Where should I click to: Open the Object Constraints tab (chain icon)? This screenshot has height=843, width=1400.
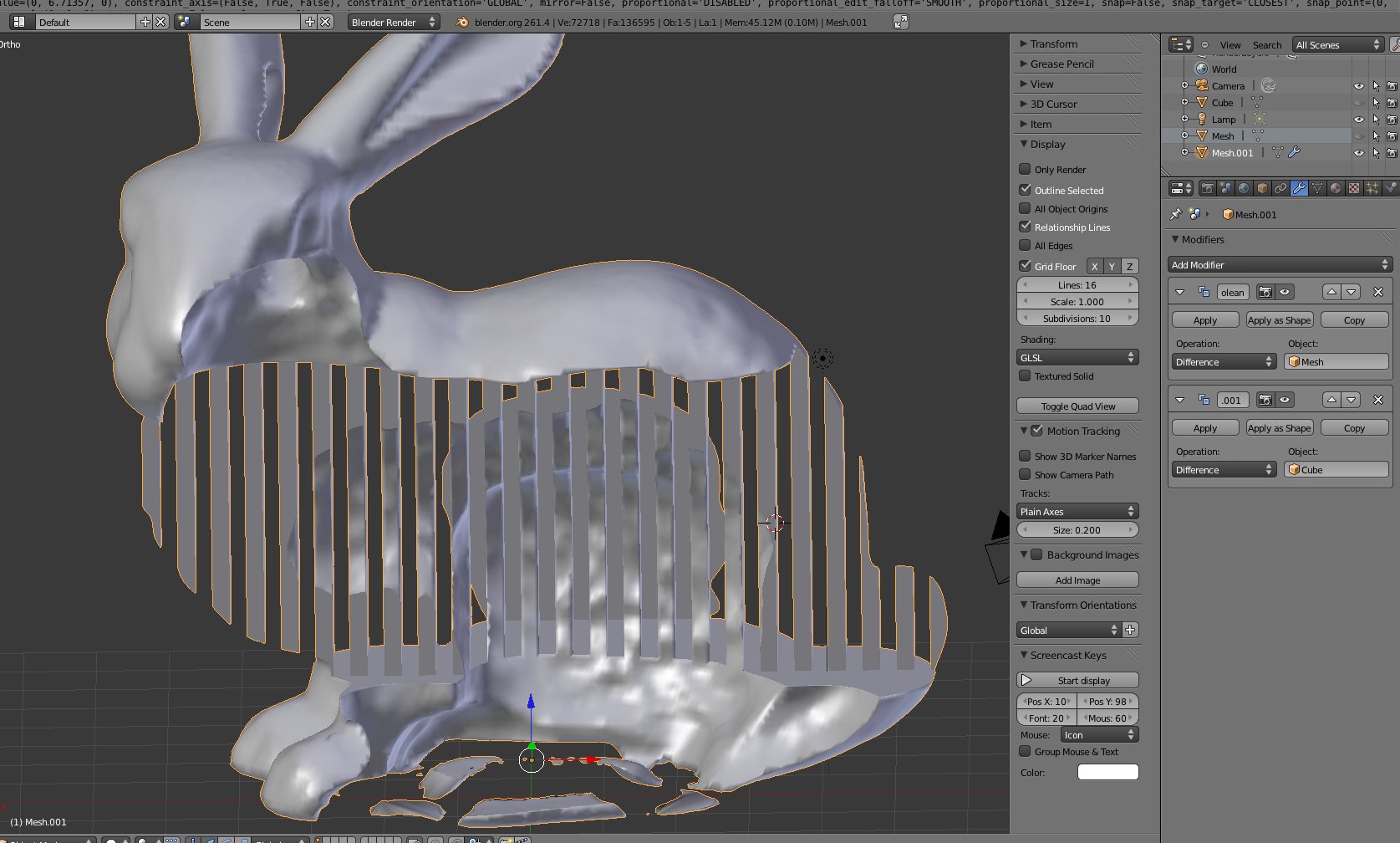1280,189
